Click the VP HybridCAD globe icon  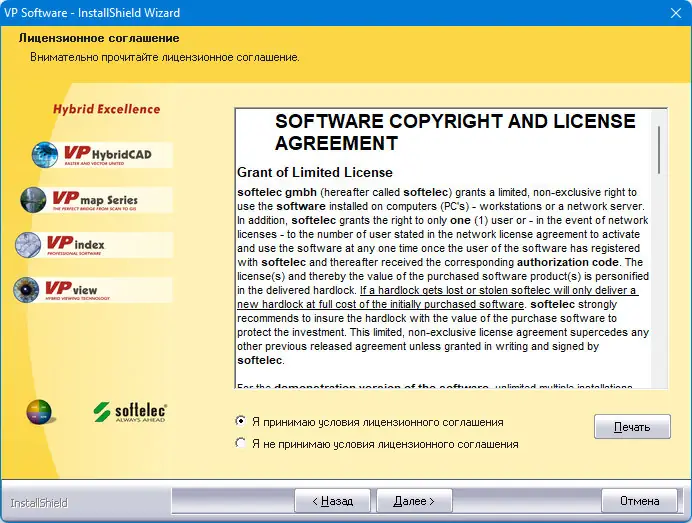point(45,154)
